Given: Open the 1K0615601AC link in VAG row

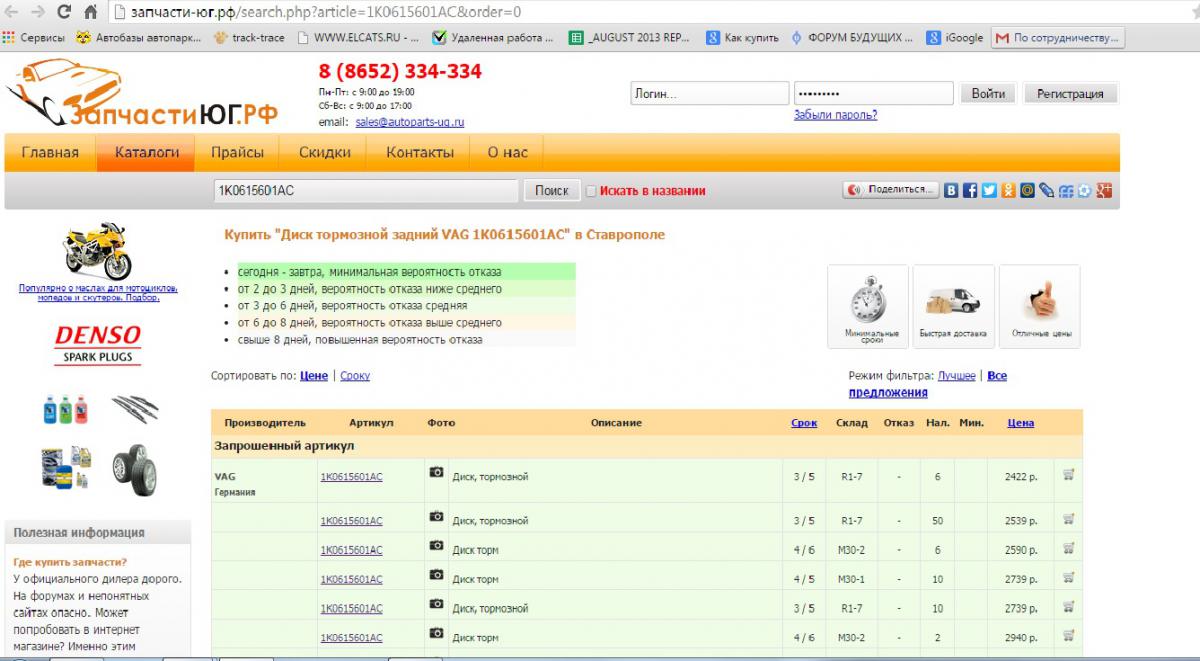Looking at the screenshot, I should click(351, 477).
